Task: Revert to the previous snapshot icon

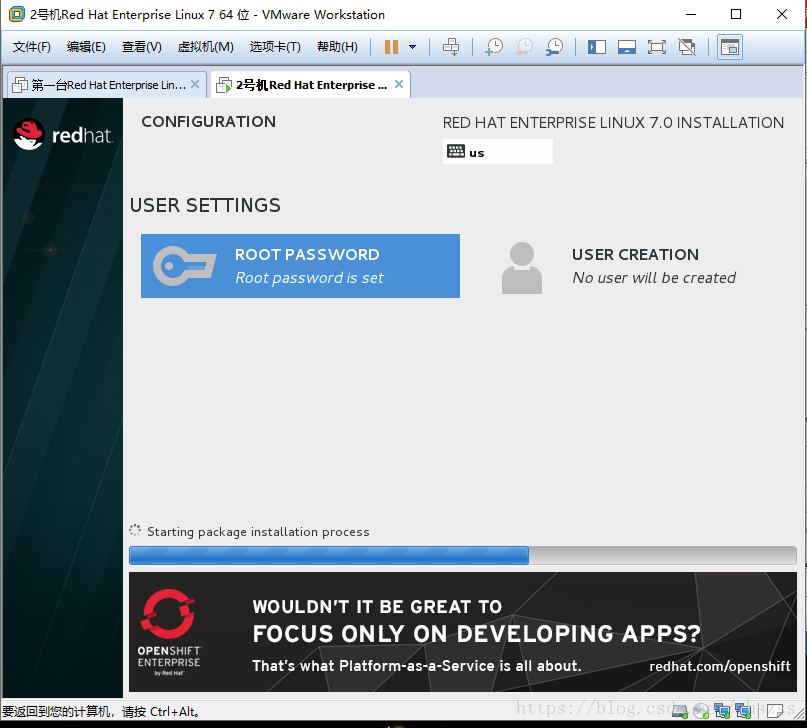Action: pos(524,47)
